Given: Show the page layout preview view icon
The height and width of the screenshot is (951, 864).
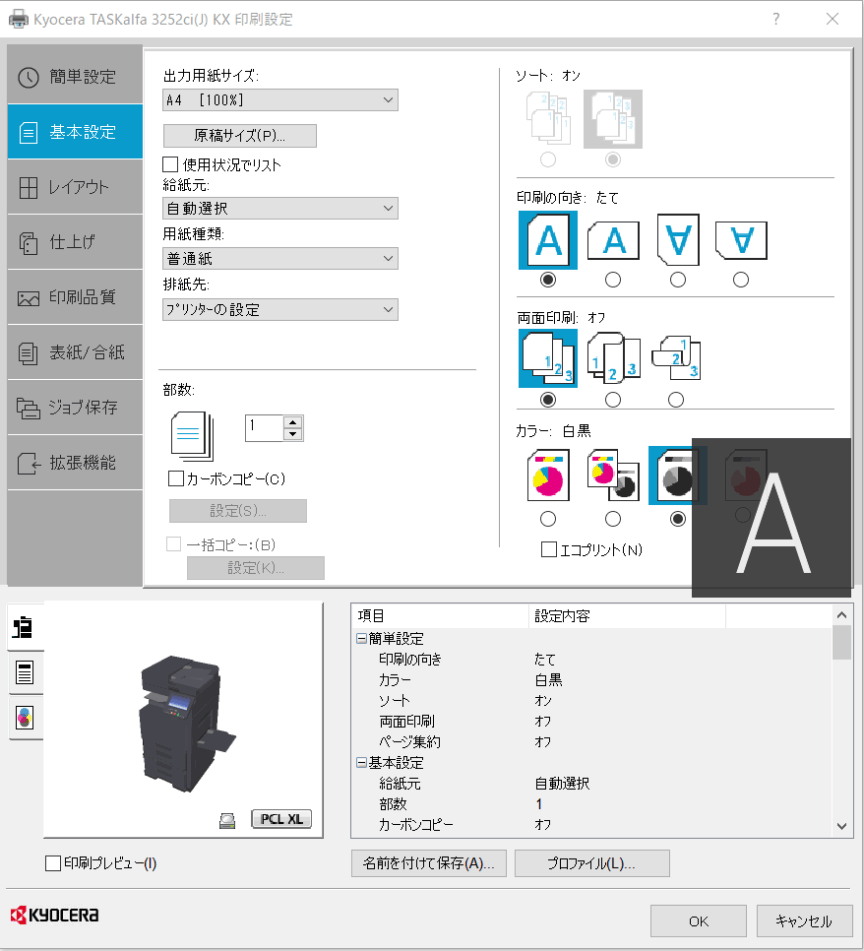Looking at the screenshot, I should tap(24, 673).
